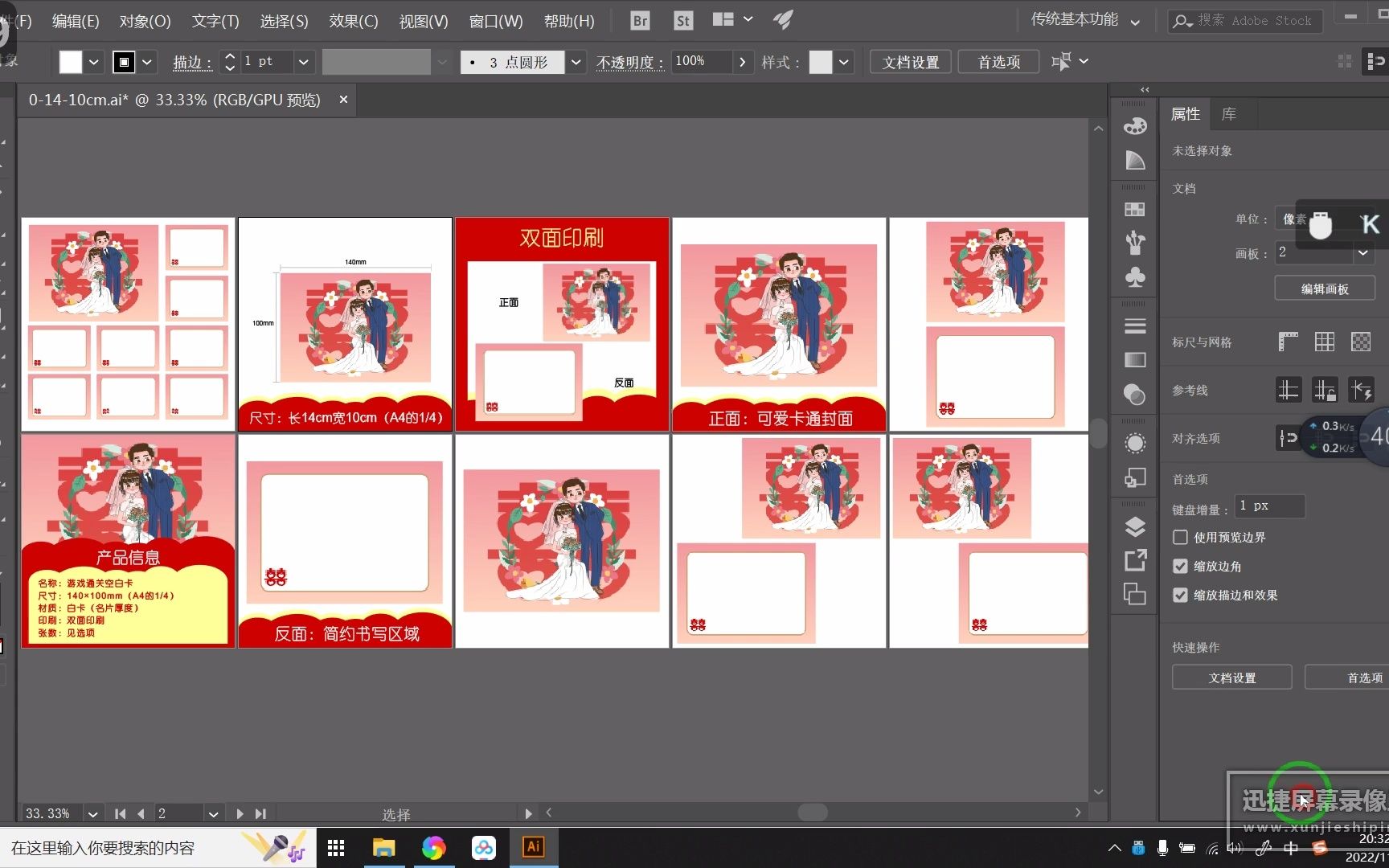Open the 传统基本功能 workspace switcher

pos(1085,20)
